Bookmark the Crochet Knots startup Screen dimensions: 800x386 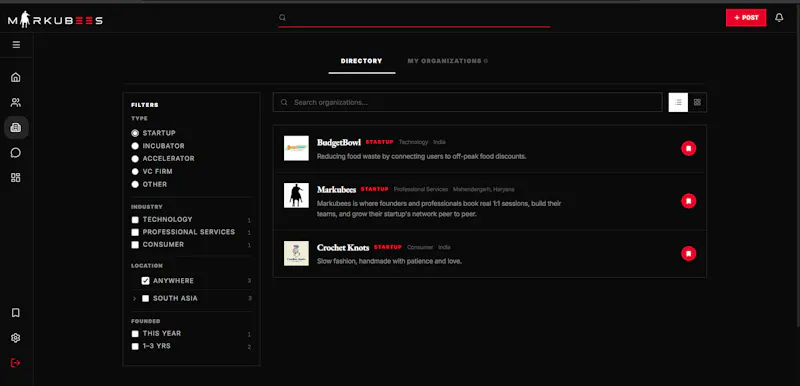[688, 253]
